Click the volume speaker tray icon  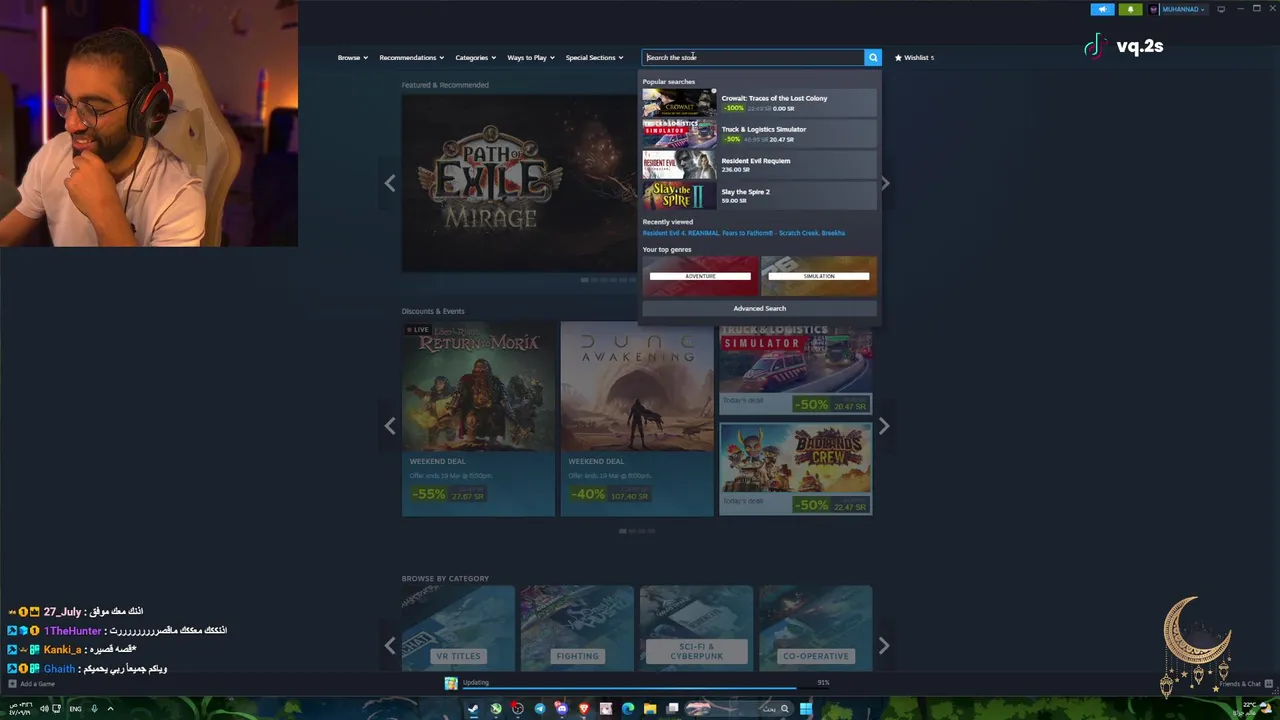[45, 709]
